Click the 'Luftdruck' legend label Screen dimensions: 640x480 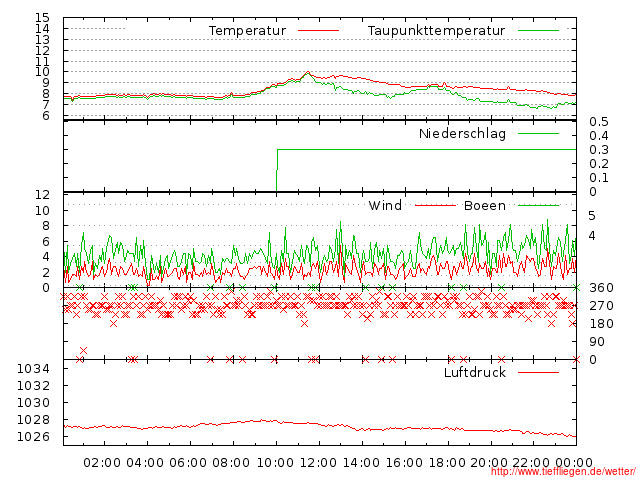(475, 372)
